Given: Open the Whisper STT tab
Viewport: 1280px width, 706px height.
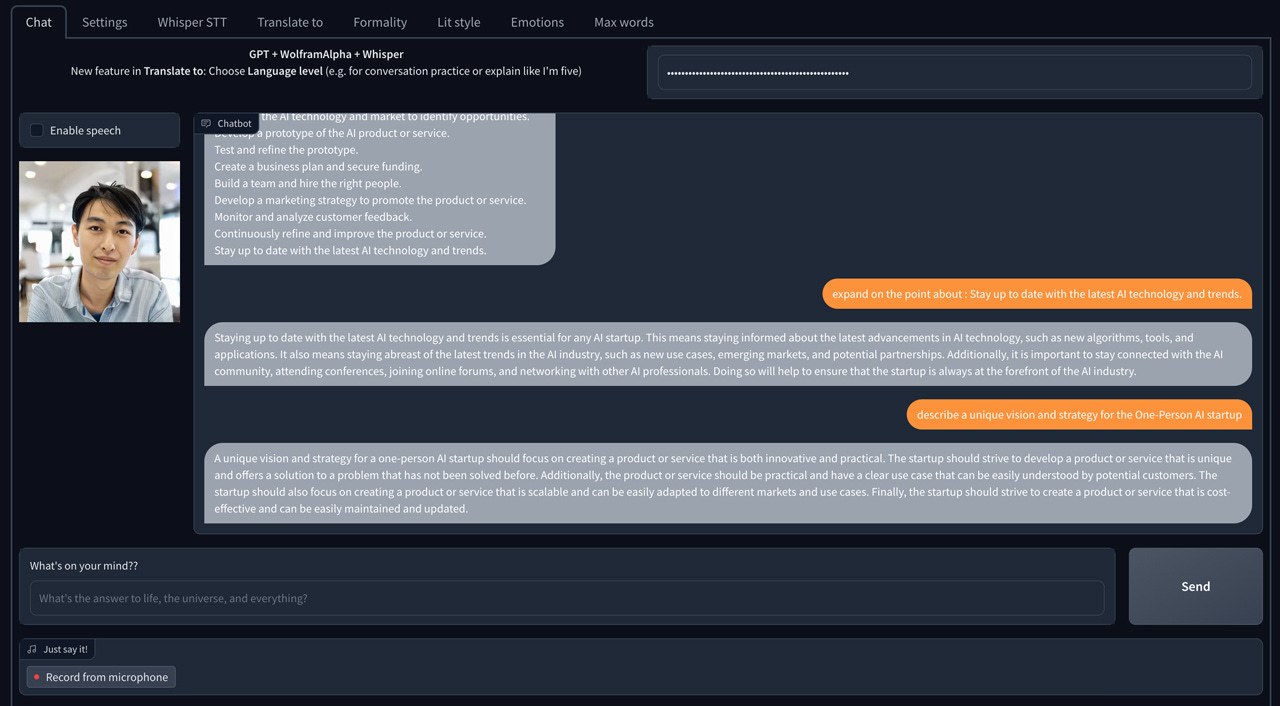Looking at the screenshot, I should click(191, 21).
